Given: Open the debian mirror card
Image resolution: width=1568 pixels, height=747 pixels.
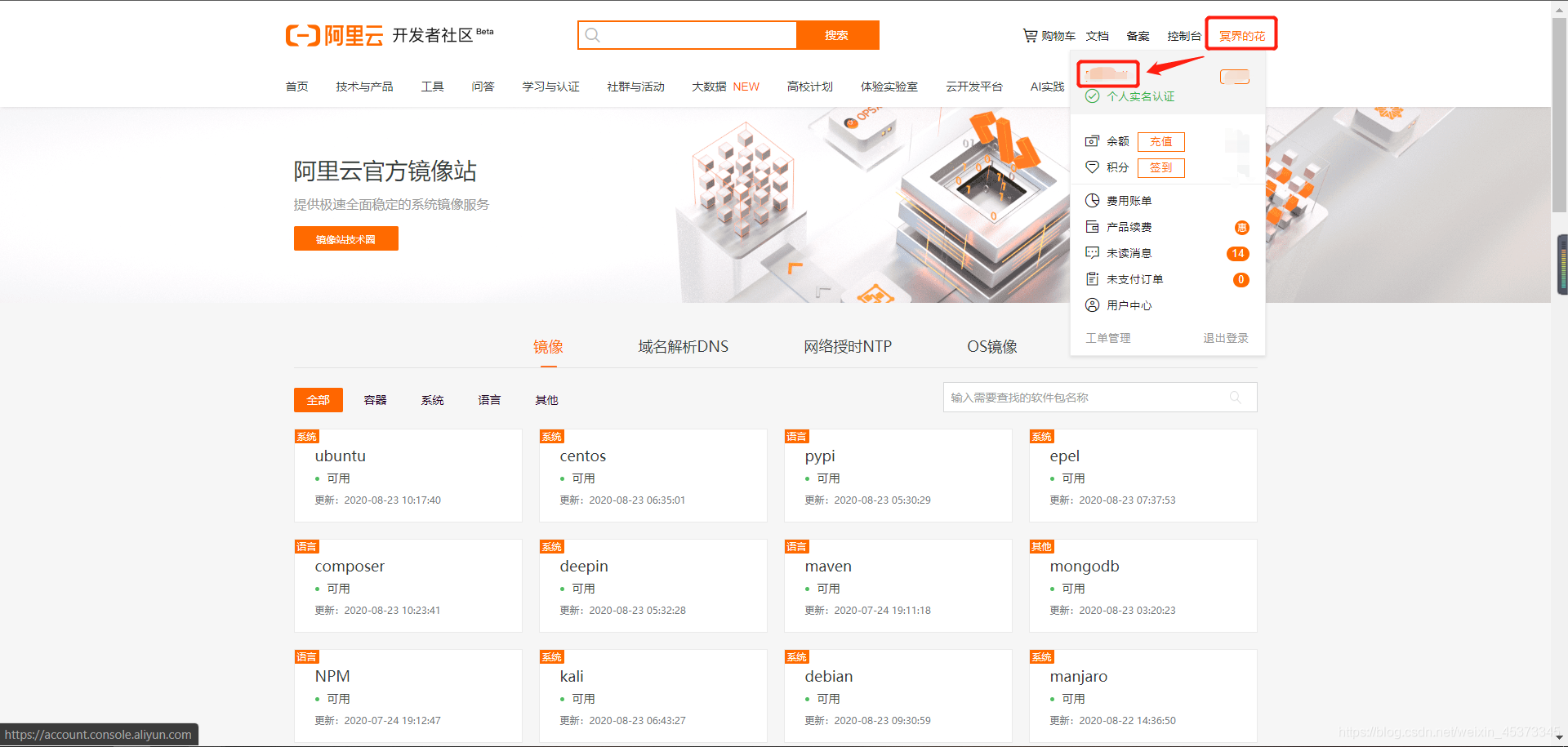Looking at the screenshot, I should click(898, 696).
